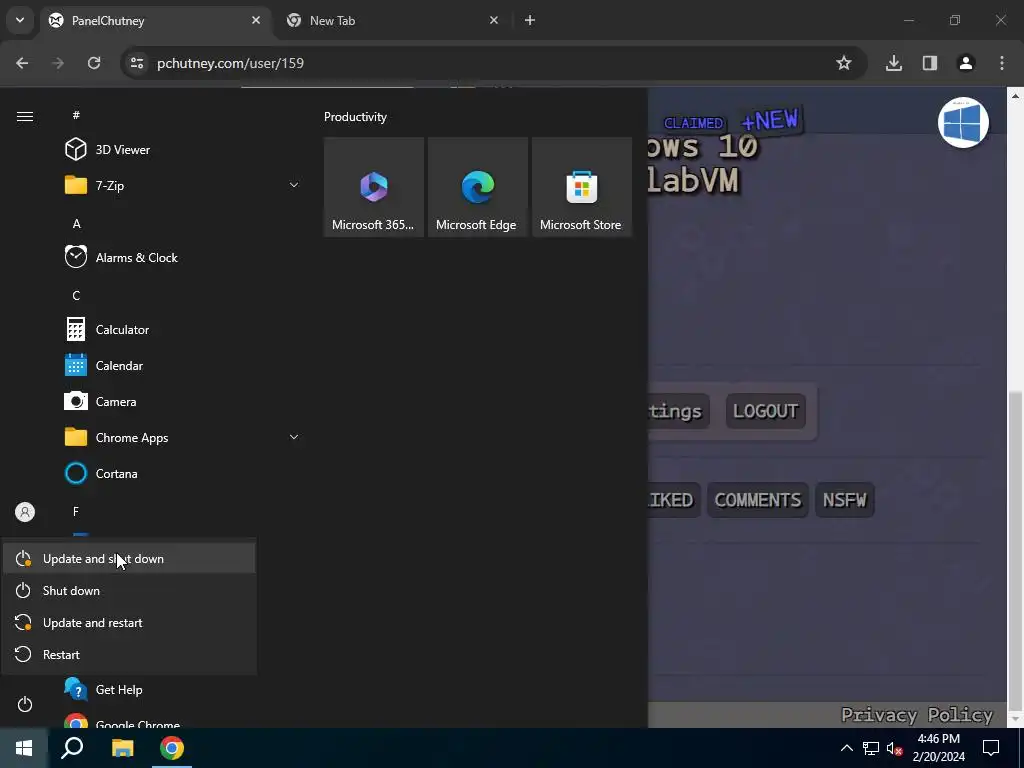Show hidden system tray icons
This screenshot has height=768, width=1024.
(x=846, y=748)
